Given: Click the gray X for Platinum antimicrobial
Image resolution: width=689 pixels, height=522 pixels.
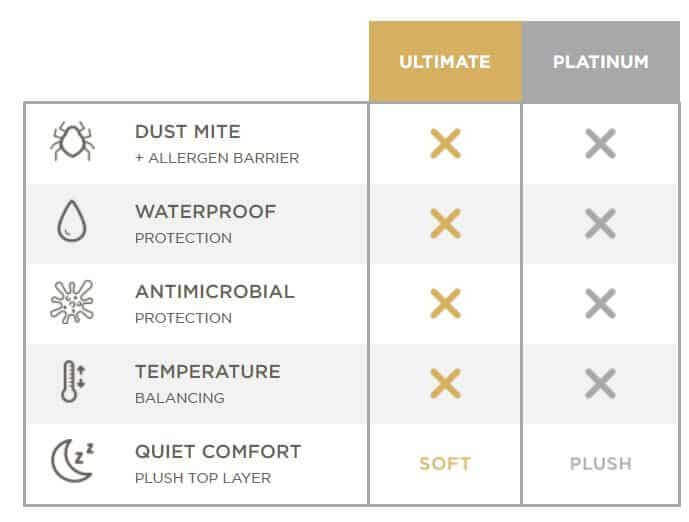Looking at the screenshot, I should pos(600,304).
